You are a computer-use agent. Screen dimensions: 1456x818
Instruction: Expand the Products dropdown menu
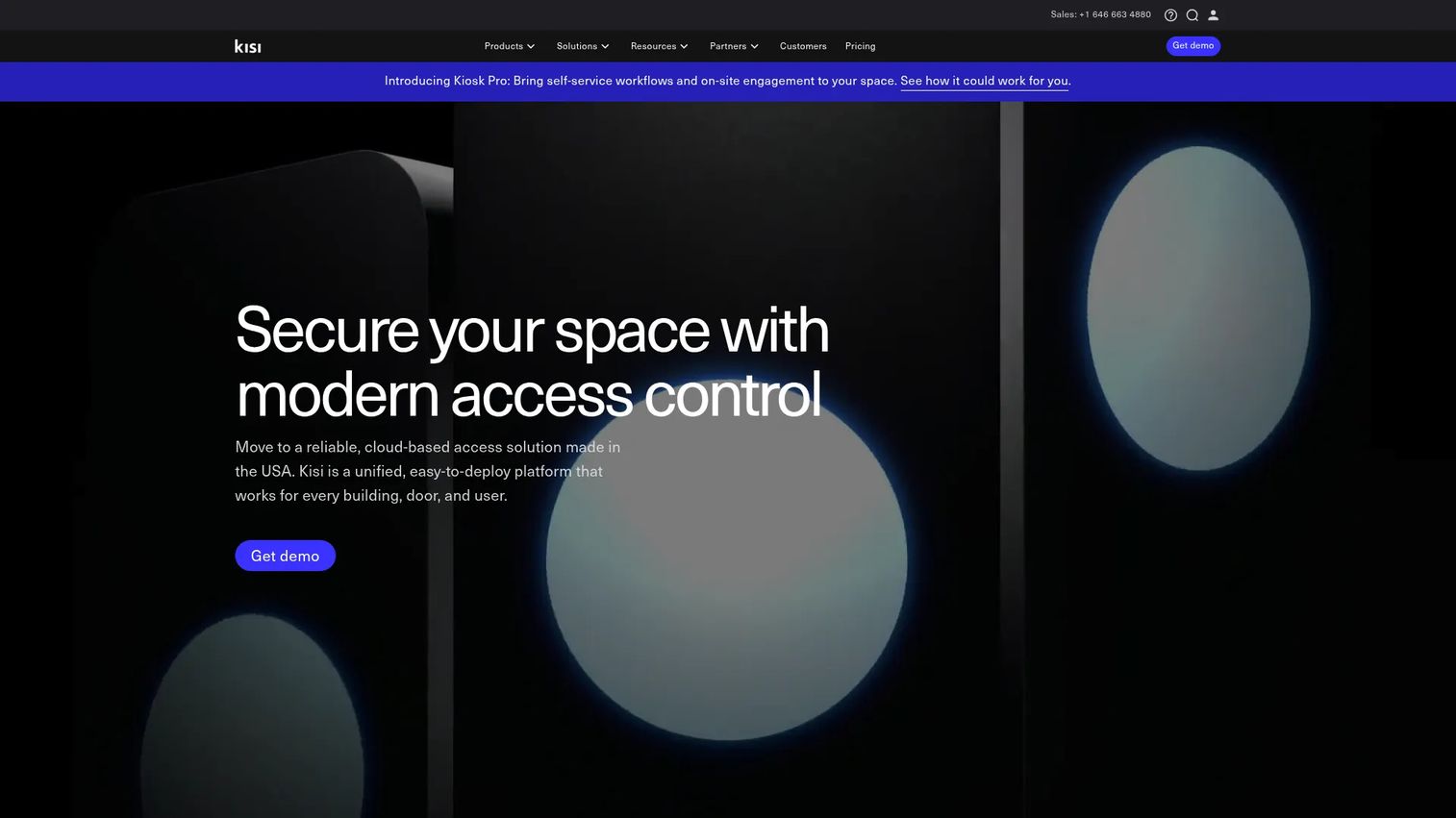click(510, 46)
